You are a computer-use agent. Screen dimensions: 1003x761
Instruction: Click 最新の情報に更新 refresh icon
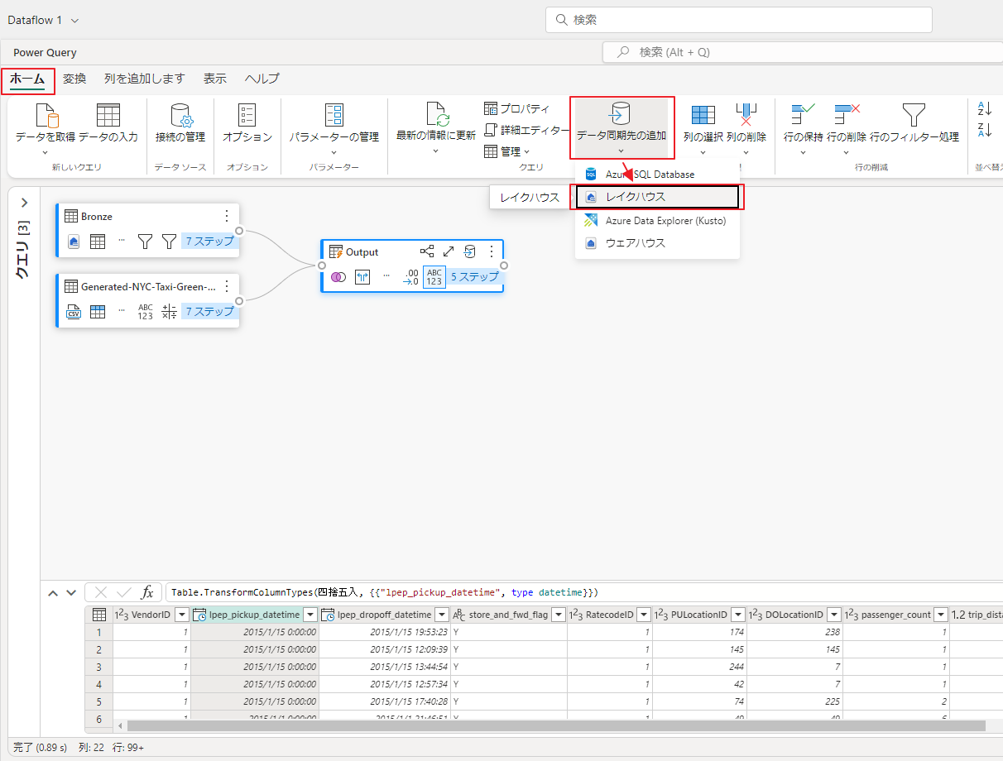(436, 115)
